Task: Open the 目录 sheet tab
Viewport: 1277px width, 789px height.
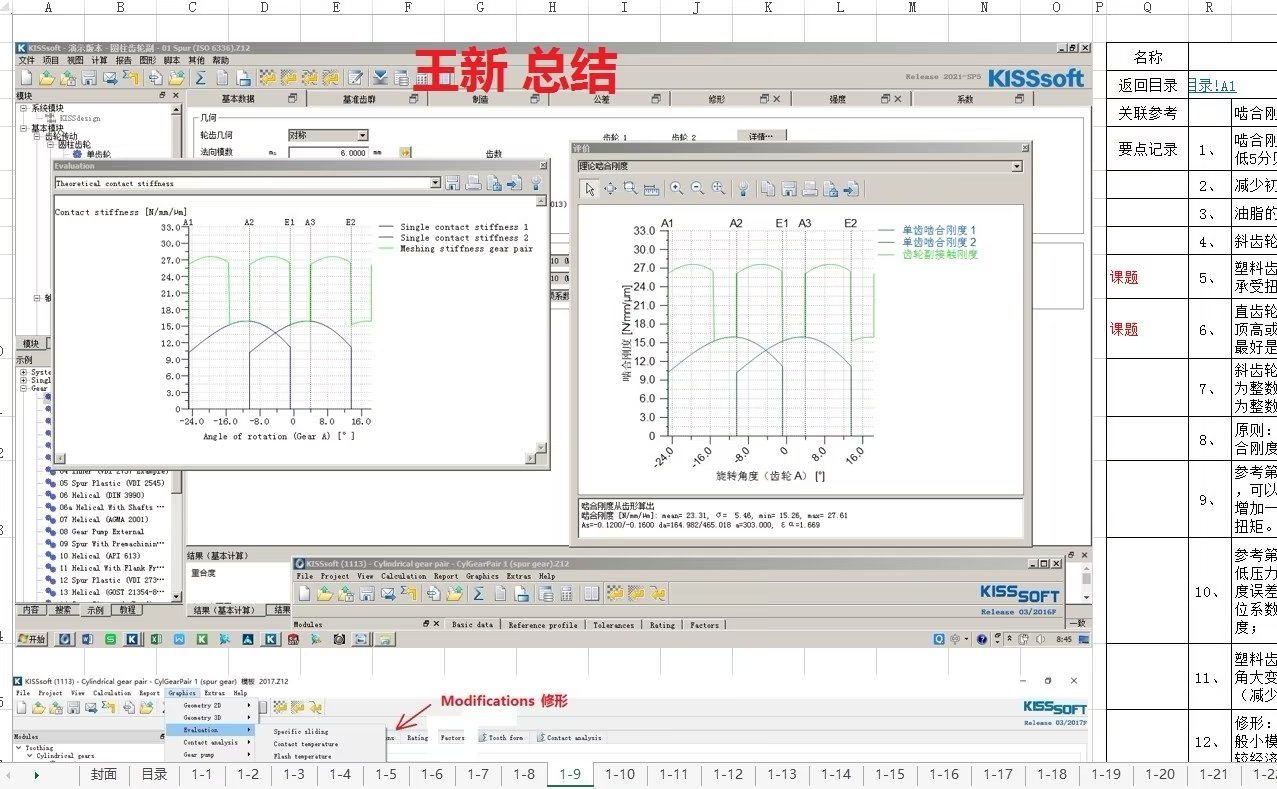Action: click(154, 774)
